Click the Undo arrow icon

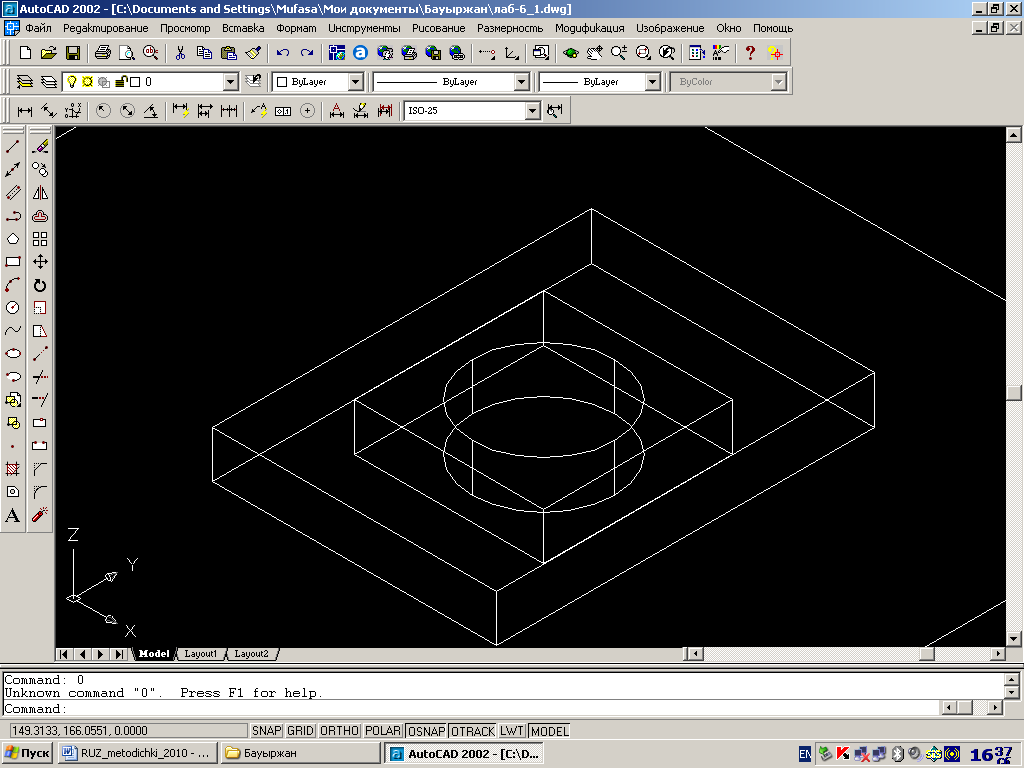click(x=282, y=53)
